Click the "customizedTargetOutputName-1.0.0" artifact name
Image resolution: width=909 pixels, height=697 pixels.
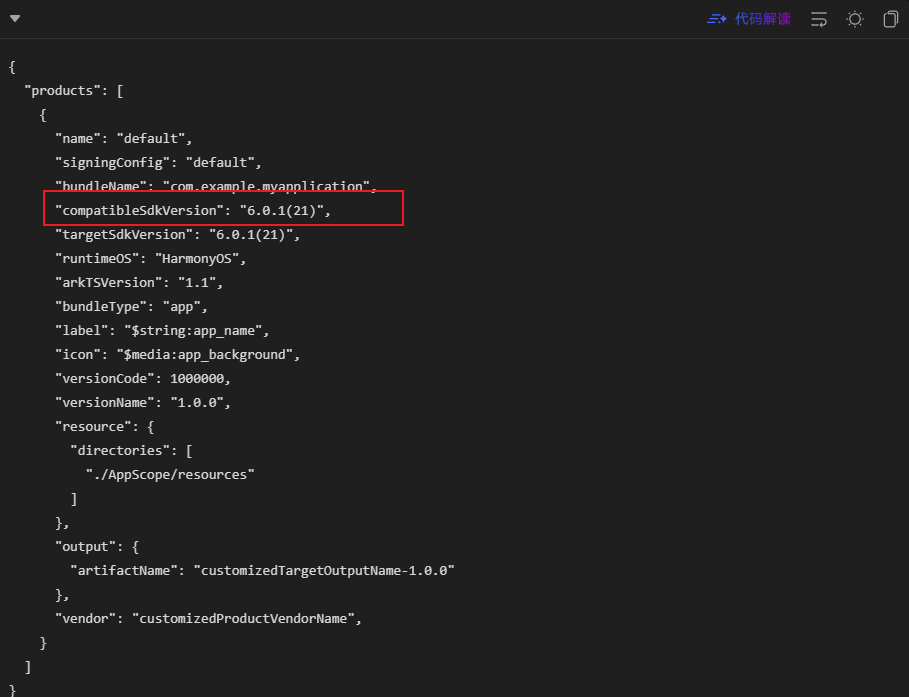click(325, 571)
